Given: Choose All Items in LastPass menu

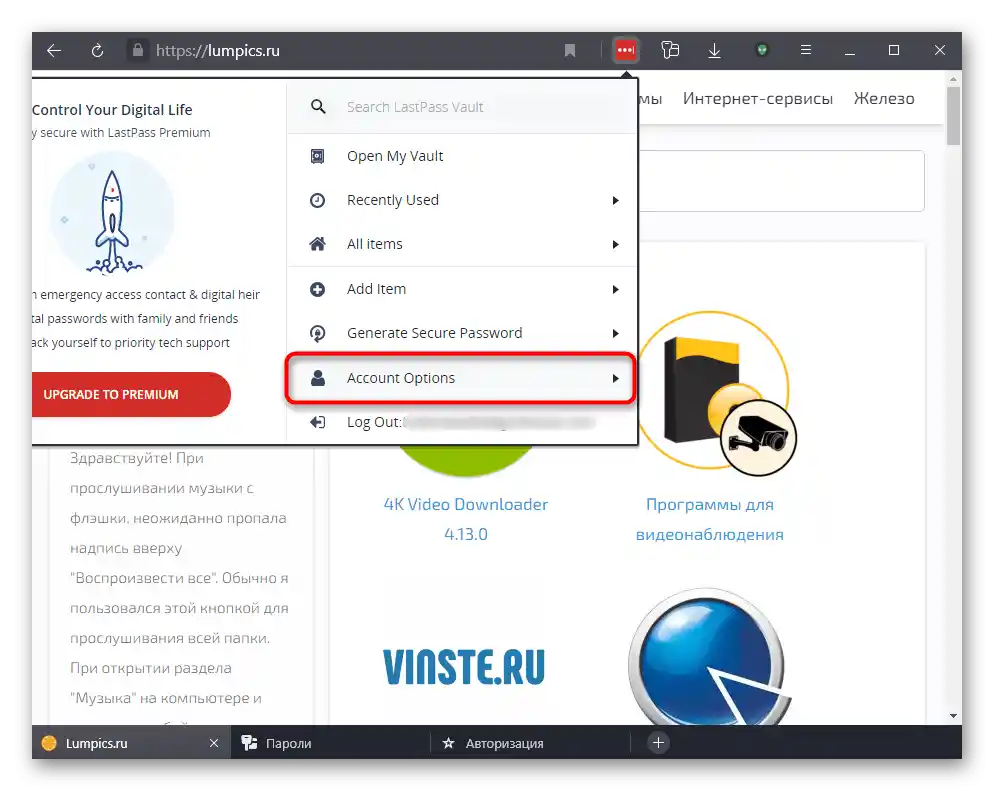Looking at the screenshot, I should pos(462,244).
